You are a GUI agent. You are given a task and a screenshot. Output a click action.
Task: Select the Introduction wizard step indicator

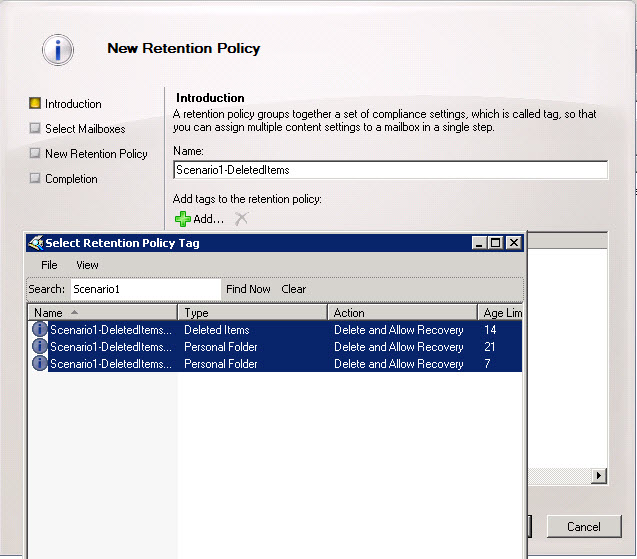click(35, 103)
